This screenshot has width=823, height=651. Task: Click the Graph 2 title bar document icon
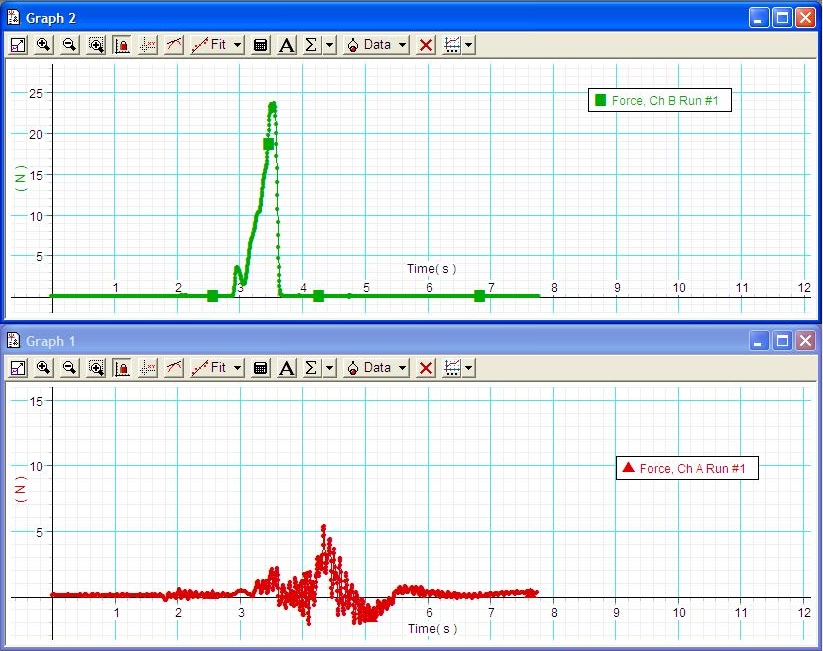(13, 17)
